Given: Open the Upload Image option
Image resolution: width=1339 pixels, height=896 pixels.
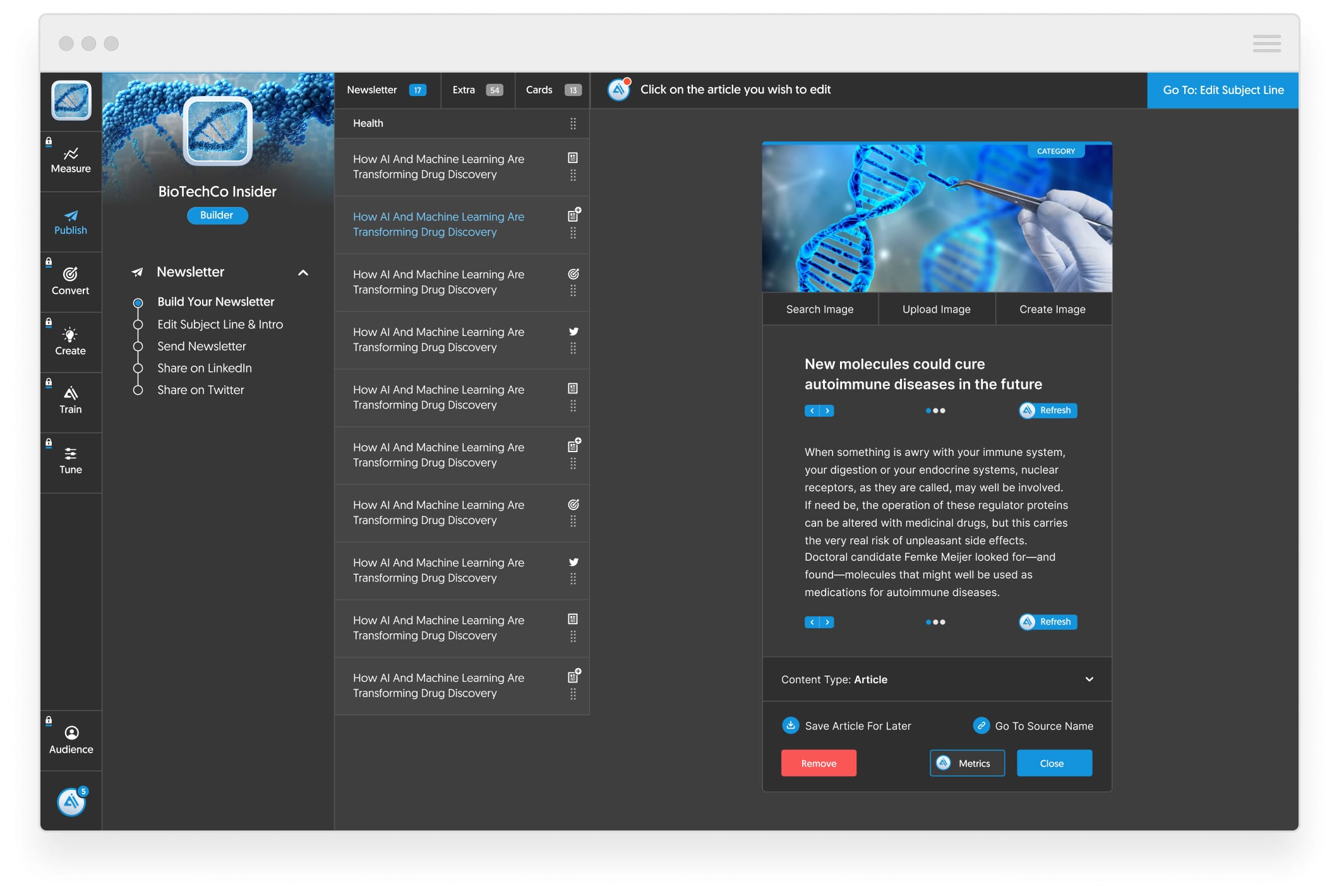Looking at the screenshot, I should click(x=937, y=309).
